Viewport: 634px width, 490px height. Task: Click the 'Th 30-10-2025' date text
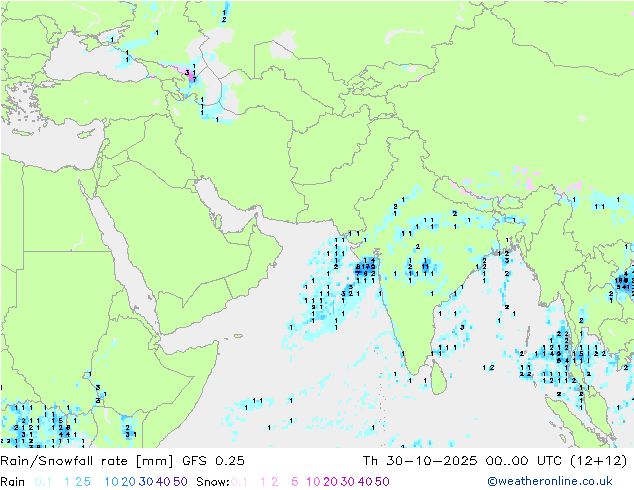coord(420,461)
